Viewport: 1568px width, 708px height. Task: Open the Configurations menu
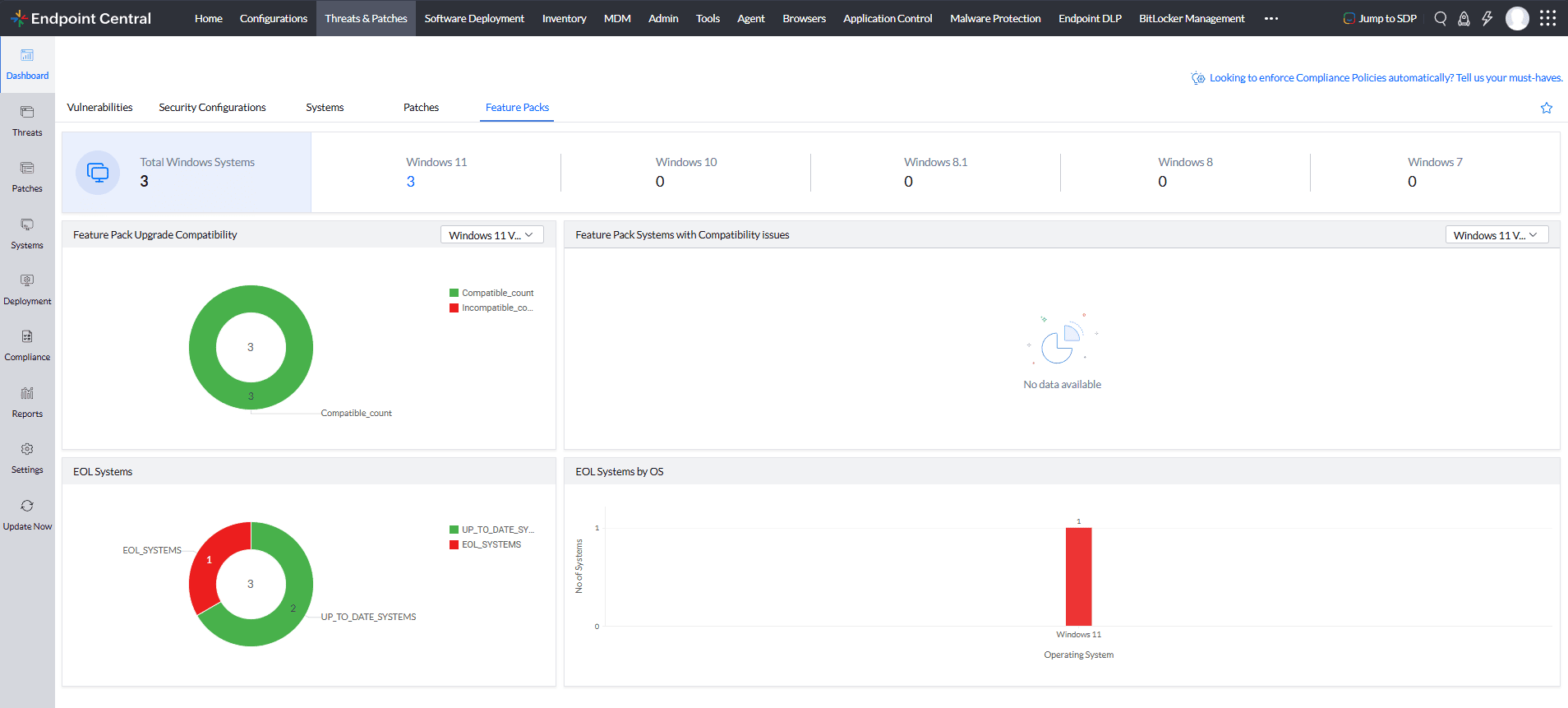pyautogui.click(x=274, y=18)
